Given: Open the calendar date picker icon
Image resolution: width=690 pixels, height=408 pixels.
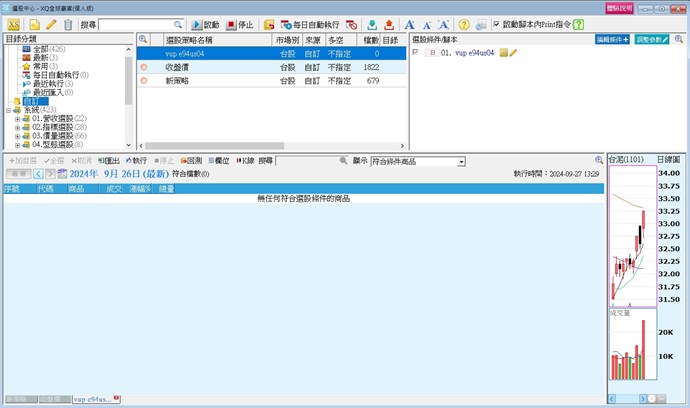Looking at the screenshot, I should (x=62, y=174).
